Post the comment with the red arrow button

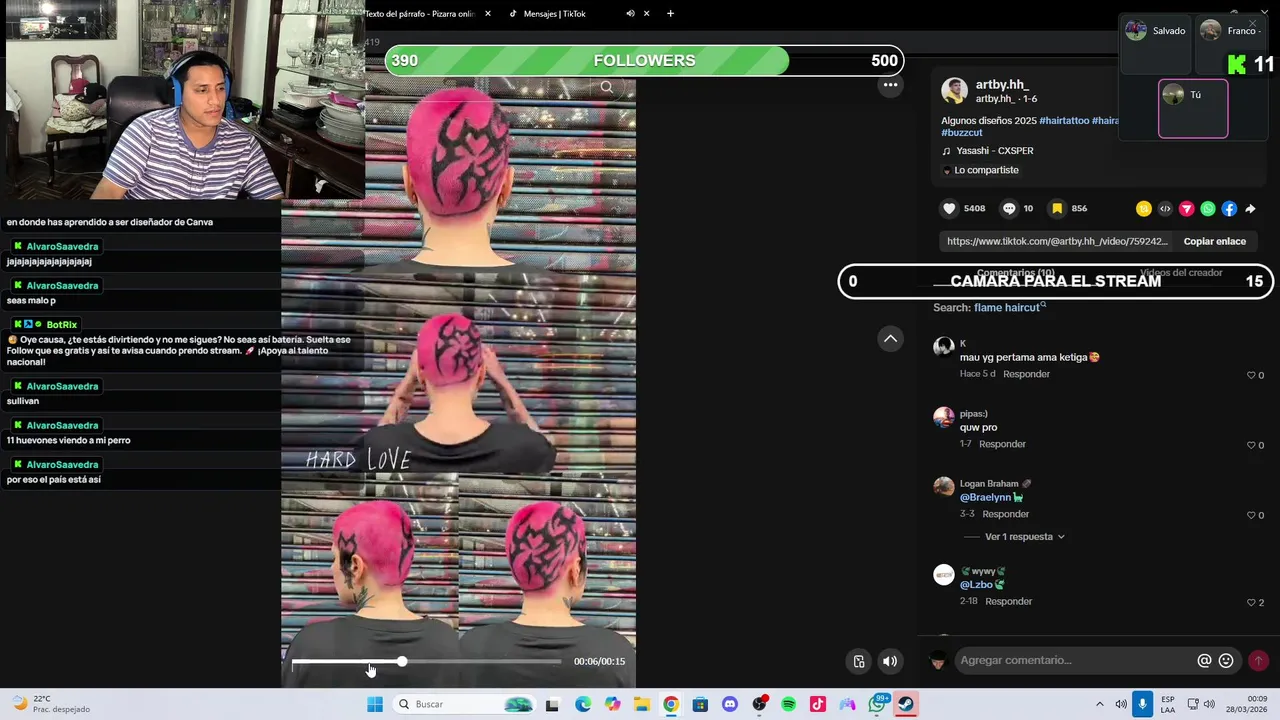(x=1258, y=661)
